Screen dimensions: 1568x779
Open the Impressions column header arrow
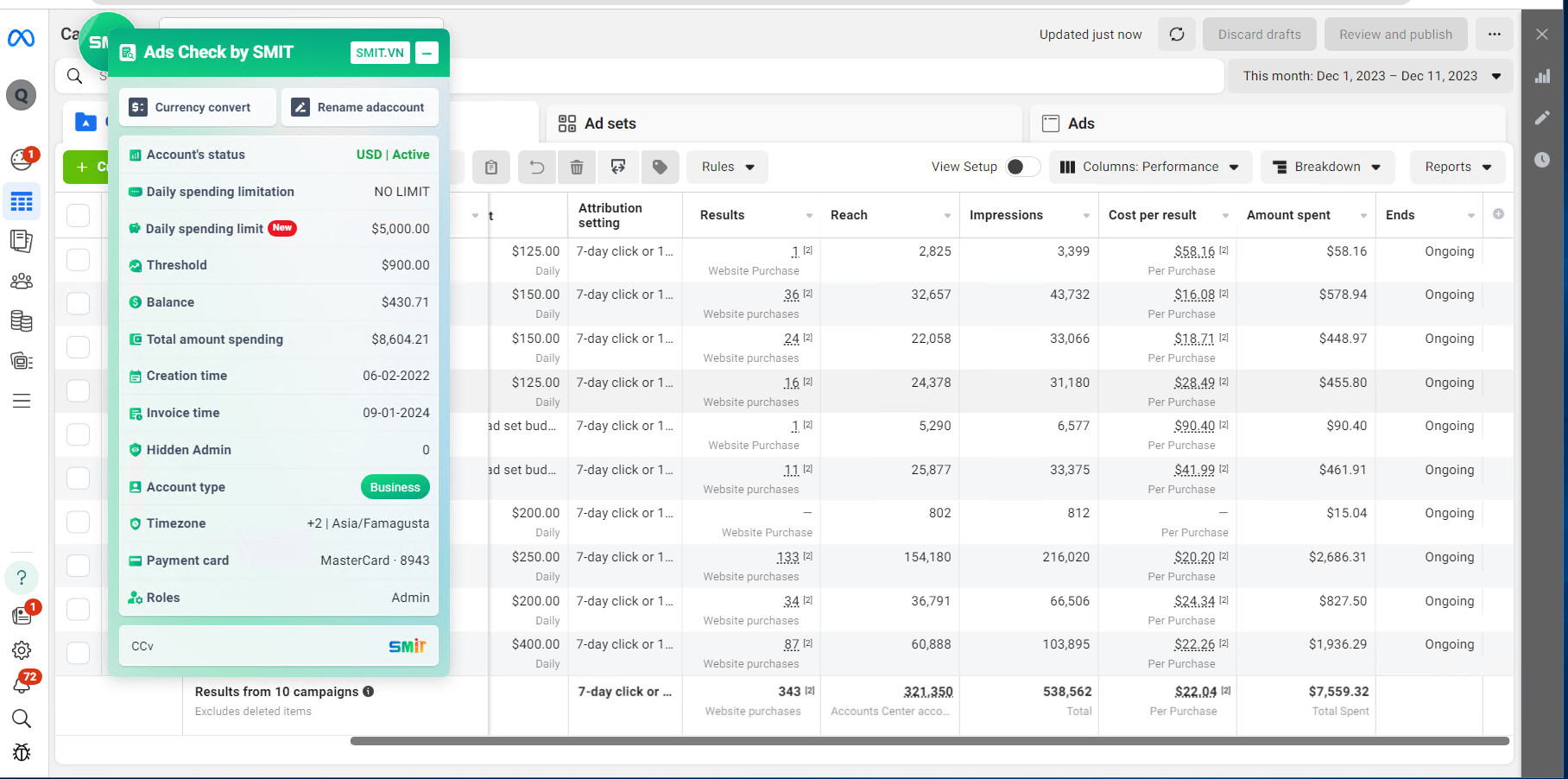[x=1086, y=216]
